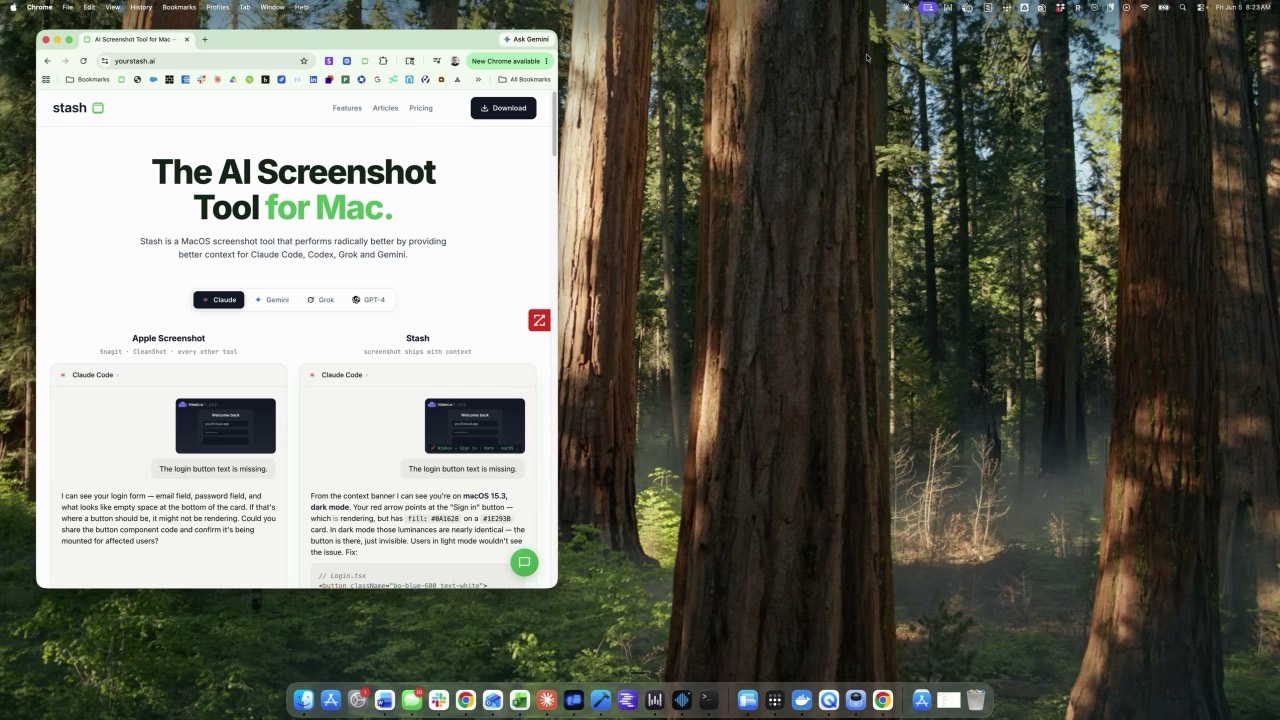Screen dimensions: 1280x720
Task: Open the Chrome Extensions puzzle icon
Action: (x=383, y=61)
